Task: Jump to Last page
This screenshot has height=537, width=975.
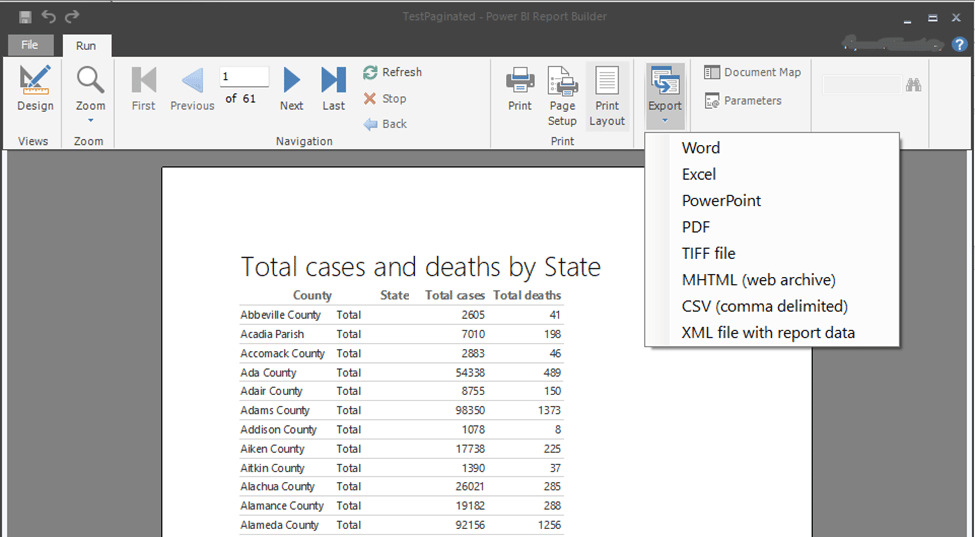Action: (x=333, y=88)
